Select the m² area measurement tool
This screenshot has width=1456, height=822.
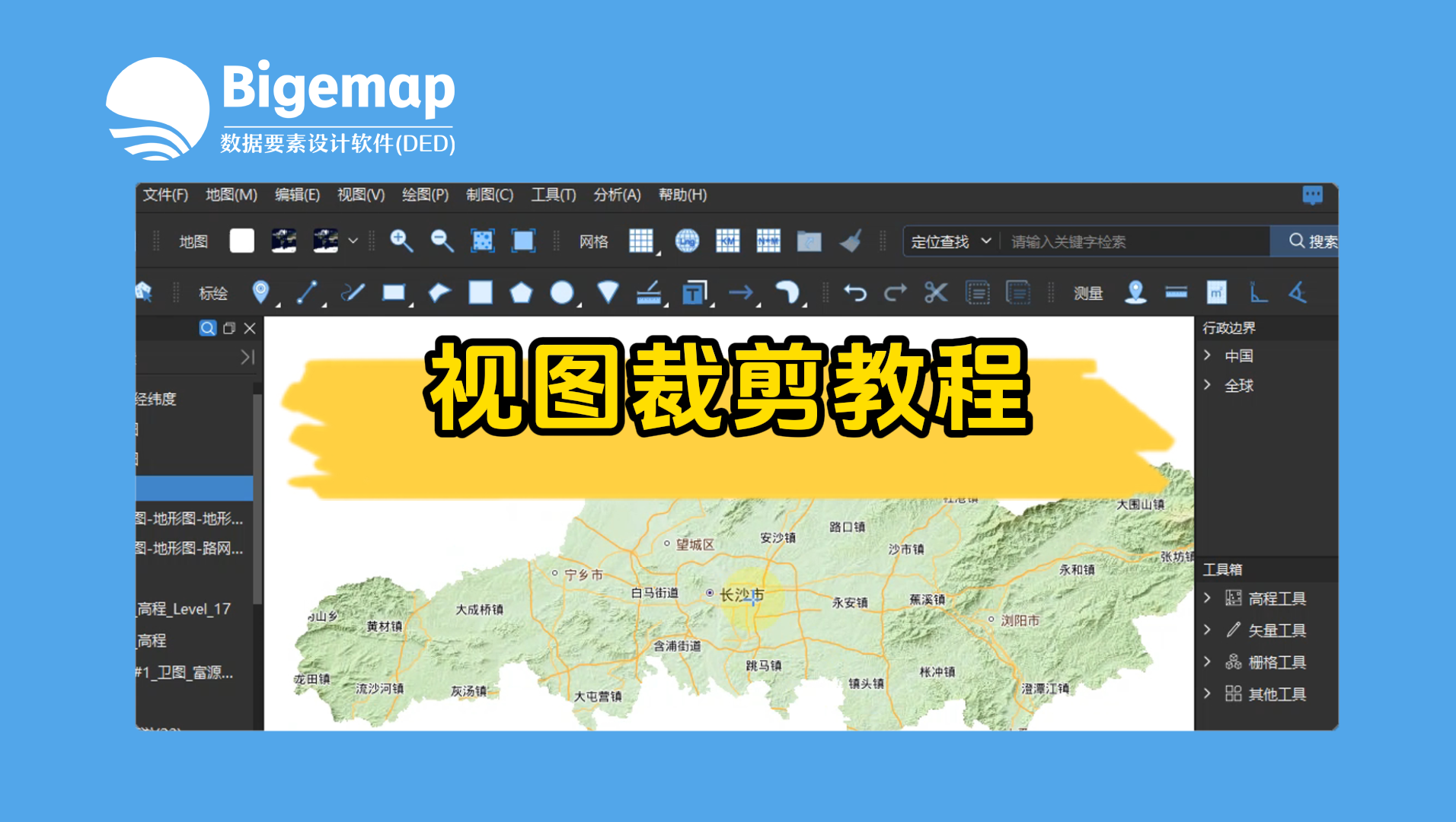[x=1216, y=293]
